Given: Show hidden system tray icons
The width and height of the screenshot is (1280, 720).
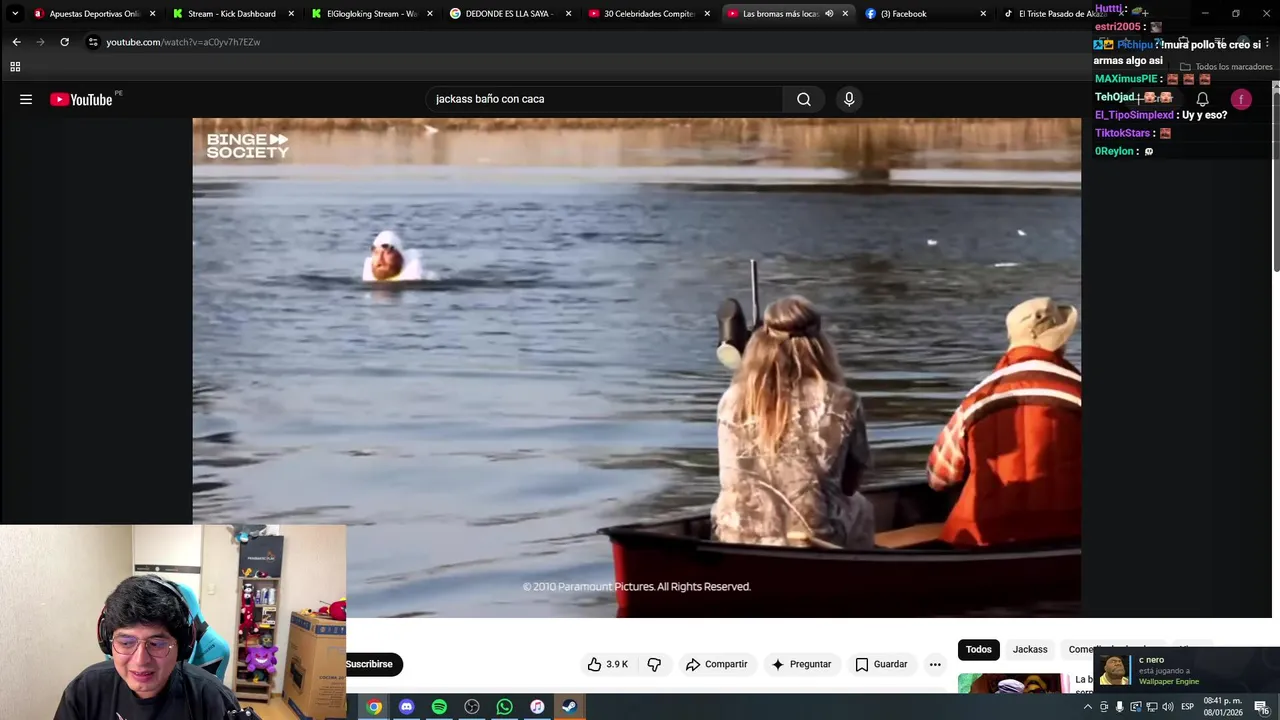Looking at the screenshot, I should [1088, 707].
